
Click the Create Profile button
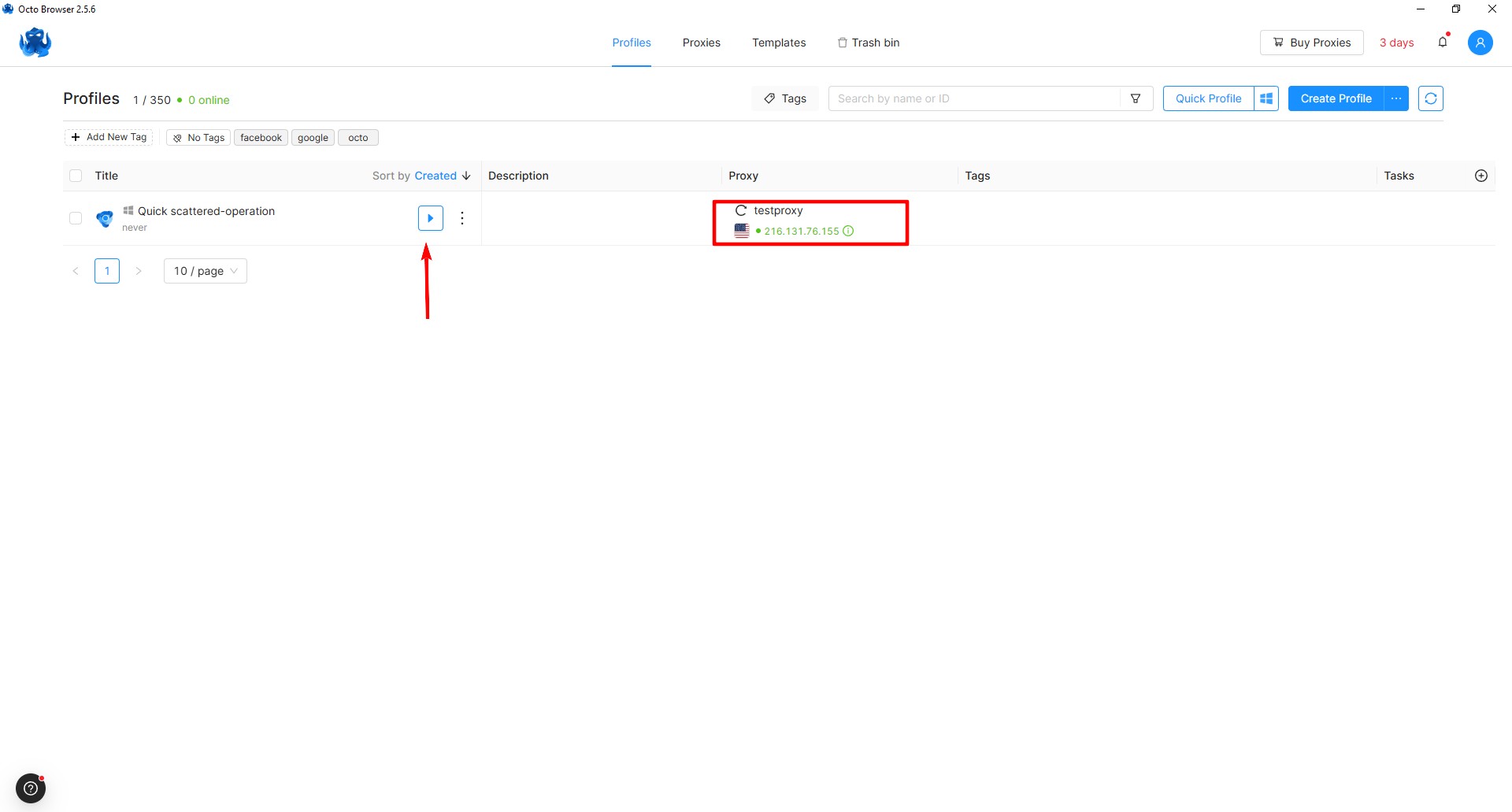(1336, 98)
